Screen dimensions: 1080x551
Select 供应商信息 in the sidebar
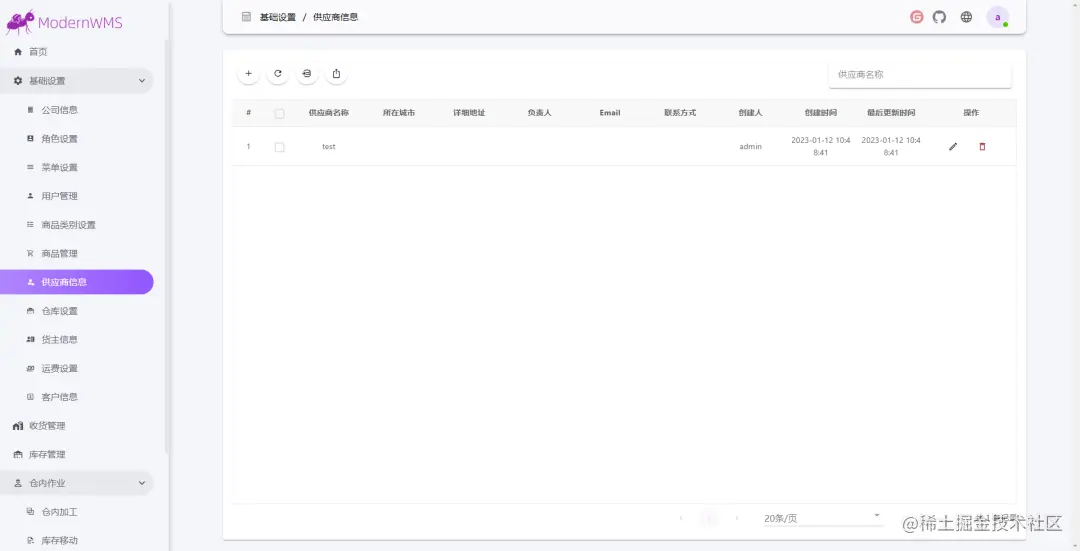point(77,282)
